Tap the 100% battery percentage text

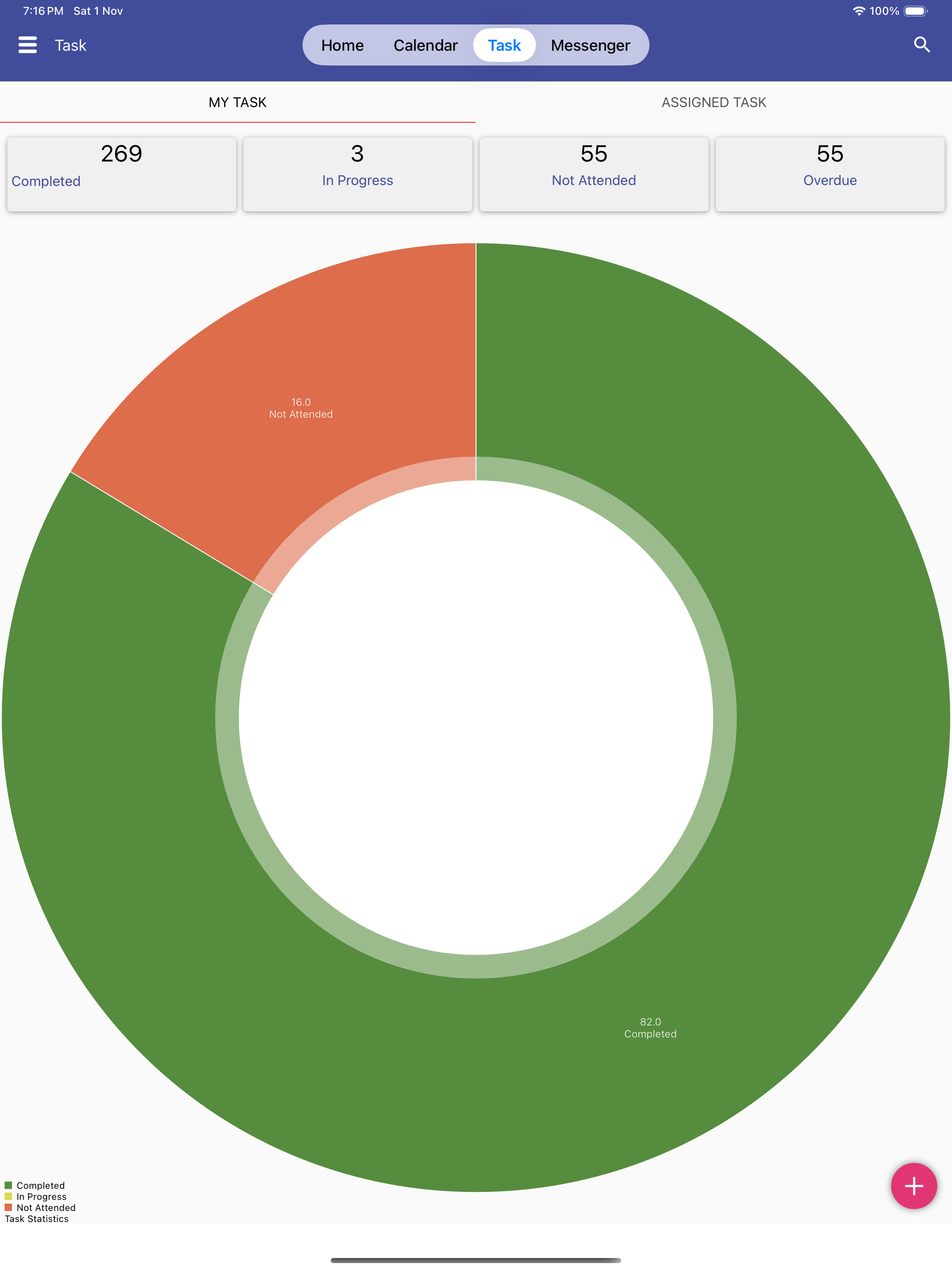(884, 11)
